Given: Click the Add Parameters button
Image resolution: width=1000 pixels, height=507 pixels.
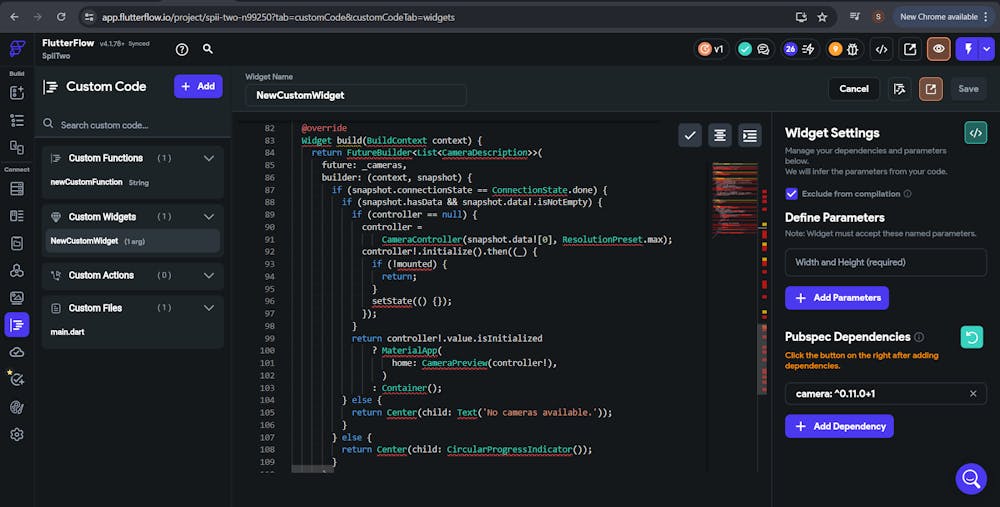Looking at the screenshot, I should (x=837, y=298).
